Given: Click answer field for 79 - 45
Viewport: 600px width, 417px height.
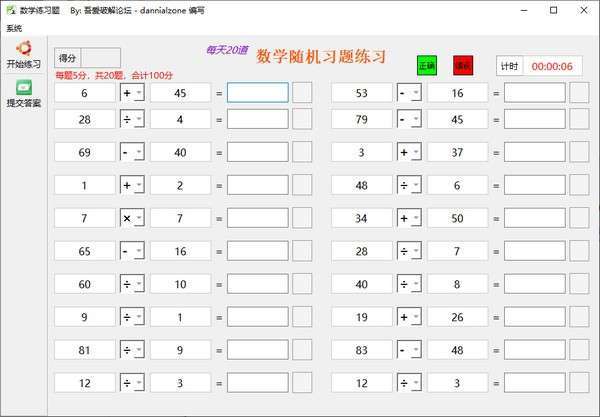Looking at the screenshot, I should pos(535,119).
